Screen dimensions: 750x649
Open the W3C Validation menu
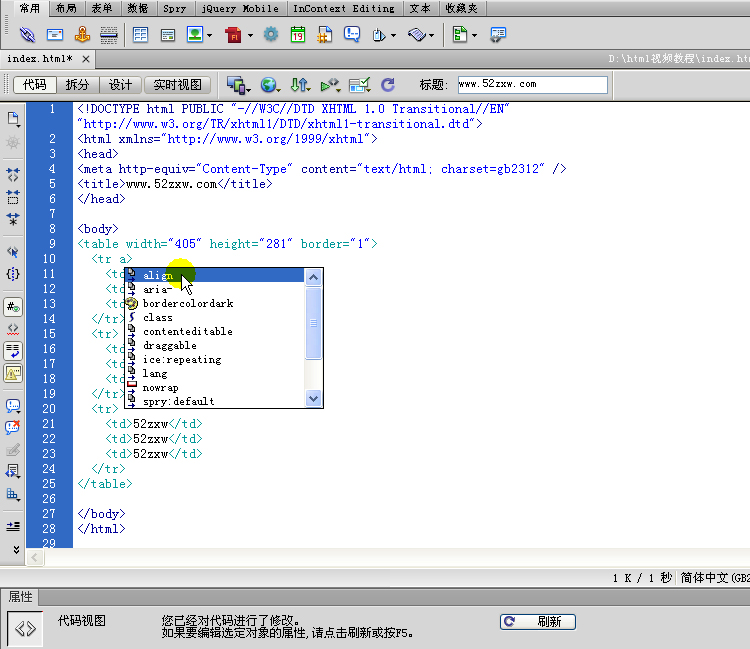coord(331,85)
